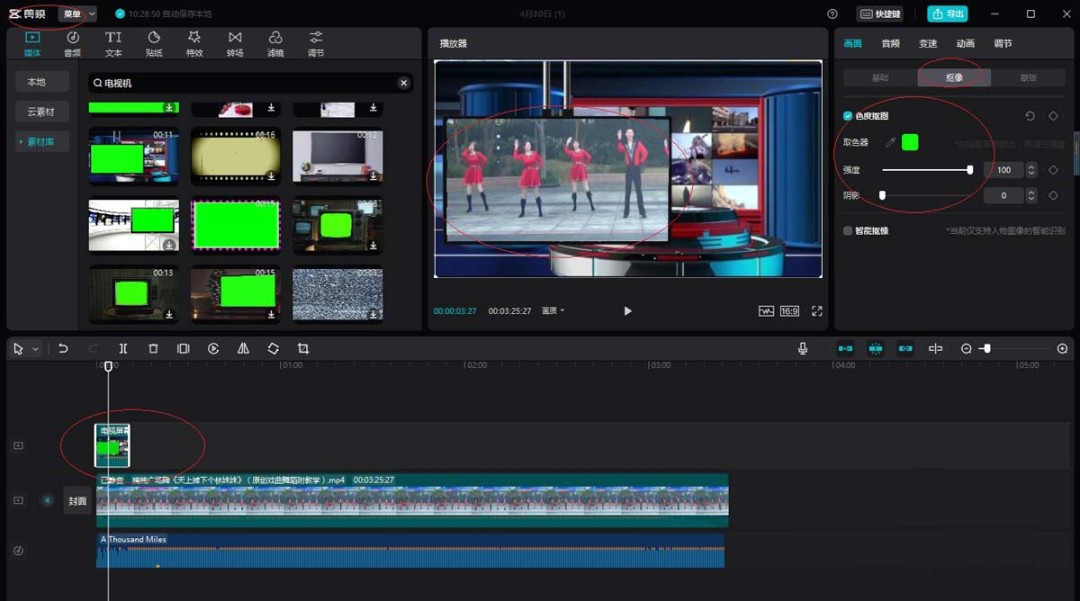Viewport: 1080px width, 601px height.
Task: Click the delete trash icon in timeline toolbar
Action: tap(153, 349)
